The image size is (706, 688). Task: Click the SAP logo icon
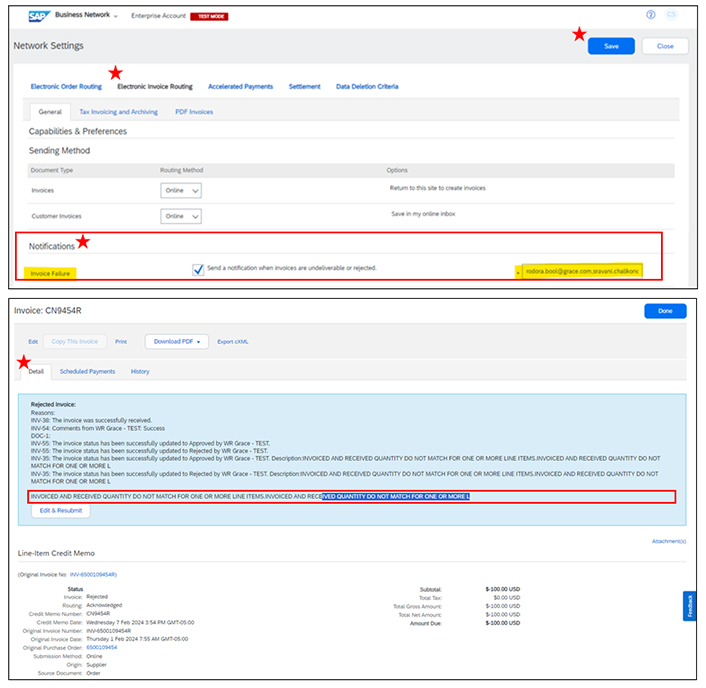click(x=39, y=16)
